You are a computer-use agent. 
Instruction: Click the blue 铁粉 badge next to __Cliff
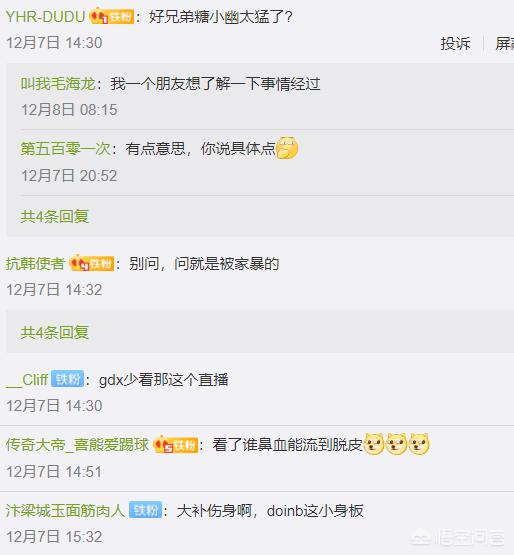(68, 379)
